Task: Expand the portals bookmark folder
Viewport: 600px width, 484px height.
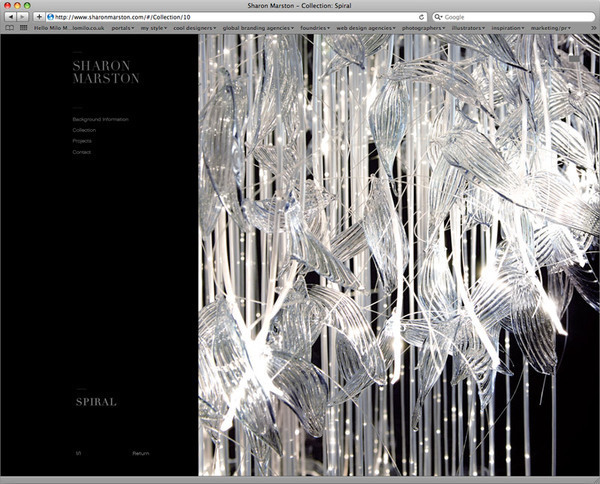Action: click(x=123, y=28)
